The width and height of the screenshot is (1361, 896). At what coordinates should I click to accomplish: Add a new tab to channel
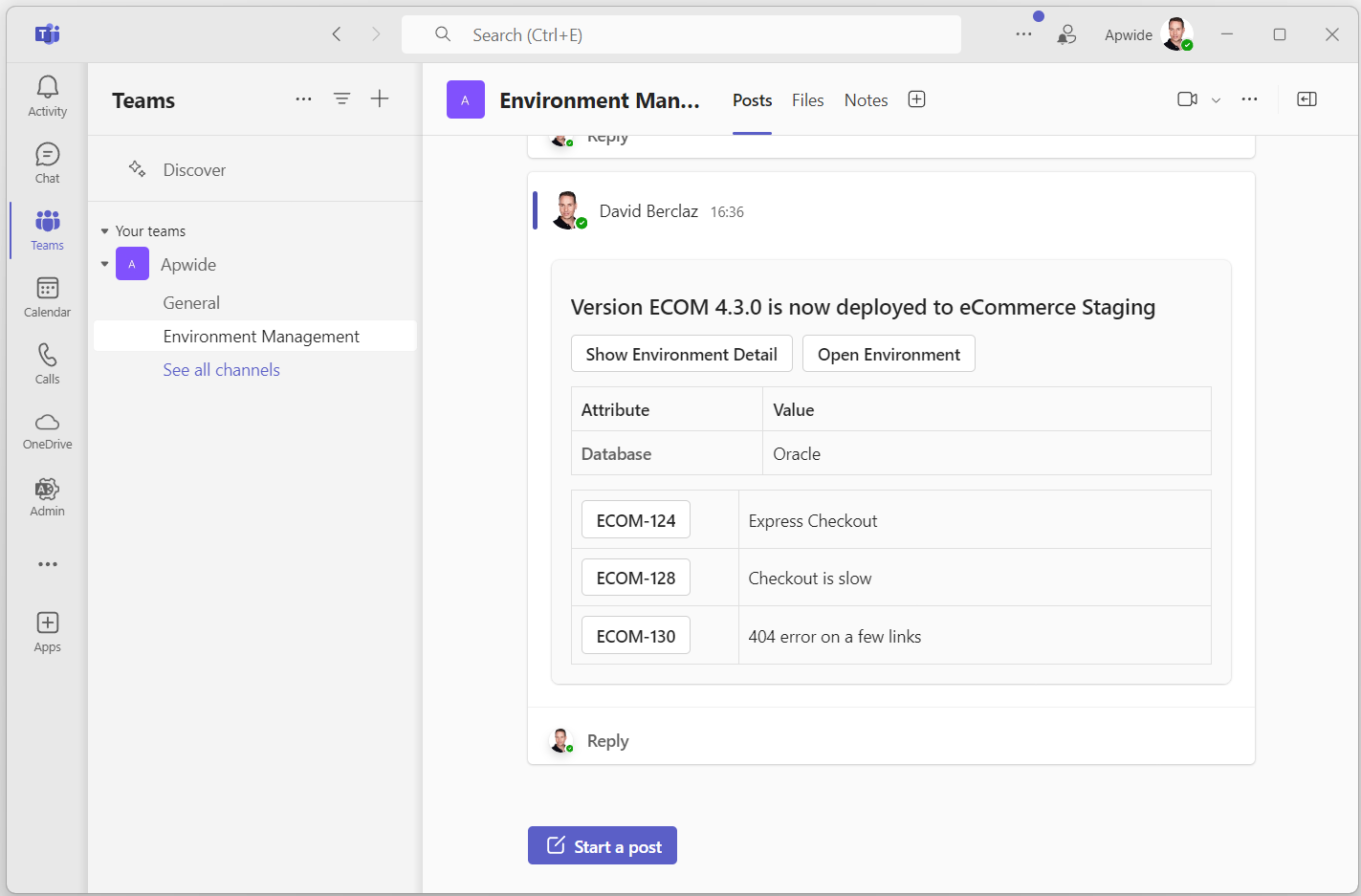[x=916, y=99]
